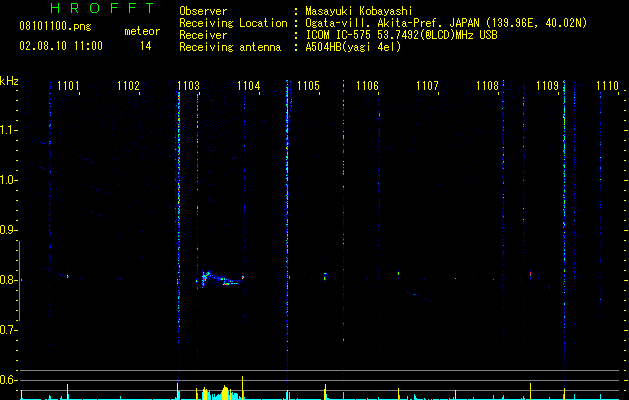Click the Receiving Location label
The width and height of the screenshot is (629, 400).
click(233, 23)
